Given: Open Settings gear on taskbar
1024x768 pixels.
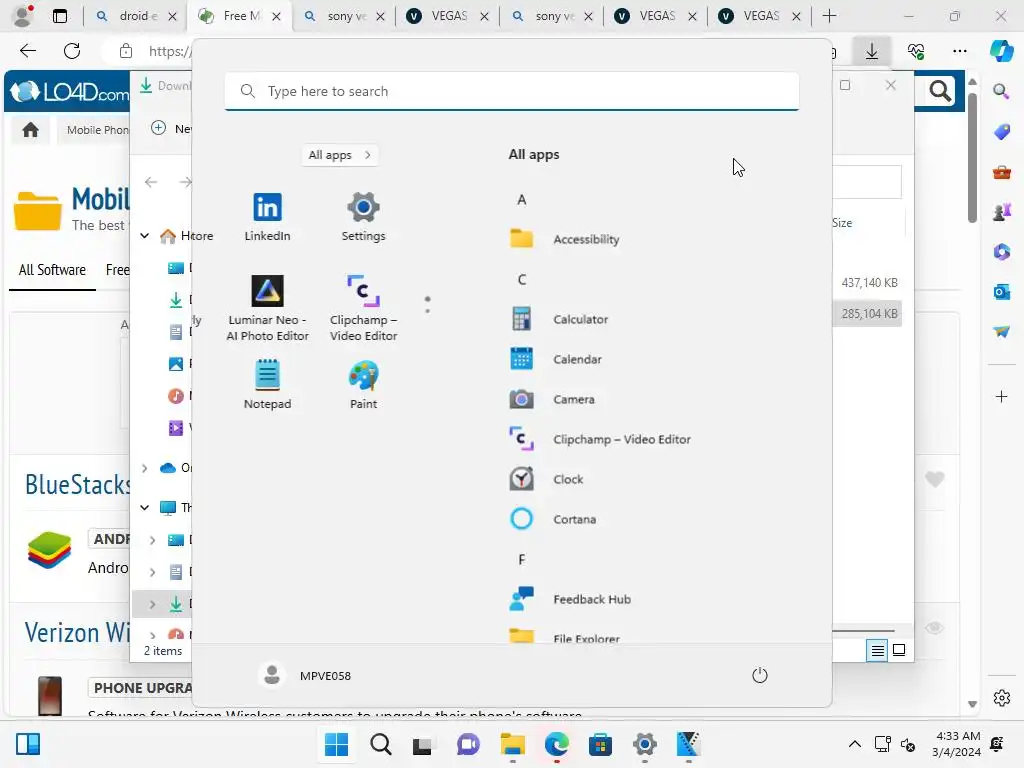Looking at the screenshot, I should [x=645, y=744].
